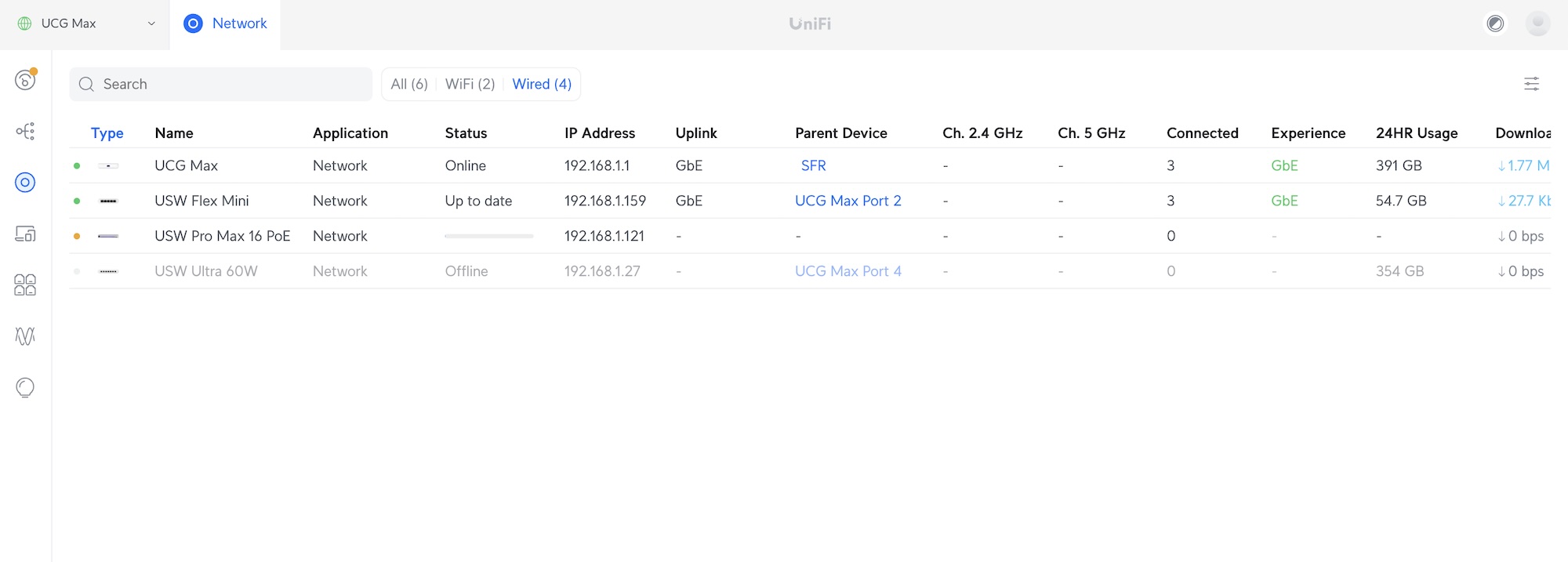
Task: Select the UCG Max device name in the table
Action: click(187, 166)
